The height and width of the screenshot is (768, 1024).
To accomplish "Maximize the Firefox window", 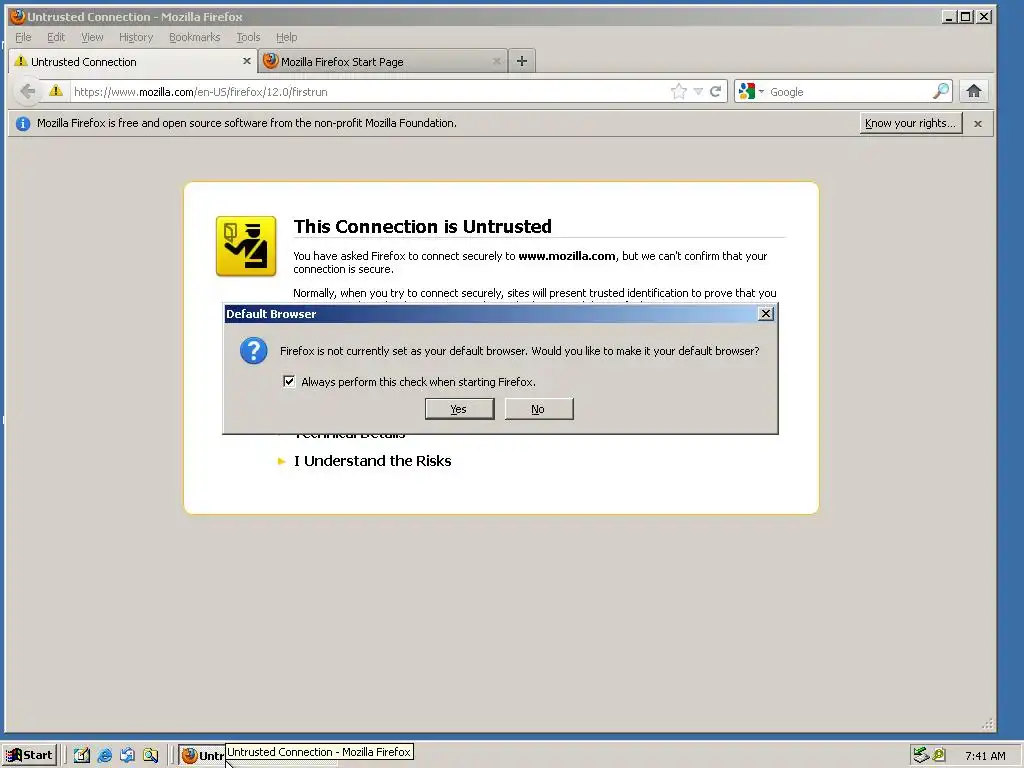I will [x=966, y=17].
